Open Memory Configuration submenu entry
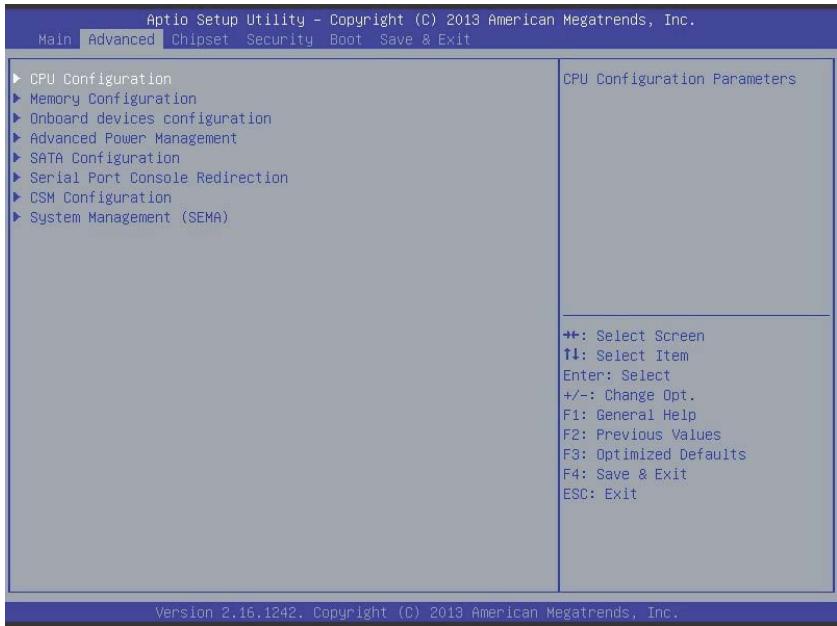Screen dimensions: 837x626 point(113,99)
